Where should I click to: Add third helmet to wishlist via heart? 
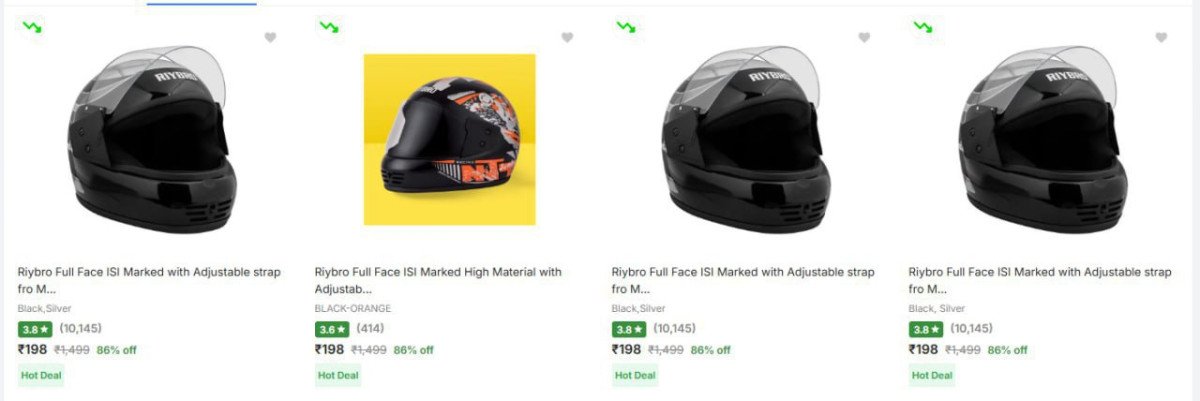tap(864, 38)
